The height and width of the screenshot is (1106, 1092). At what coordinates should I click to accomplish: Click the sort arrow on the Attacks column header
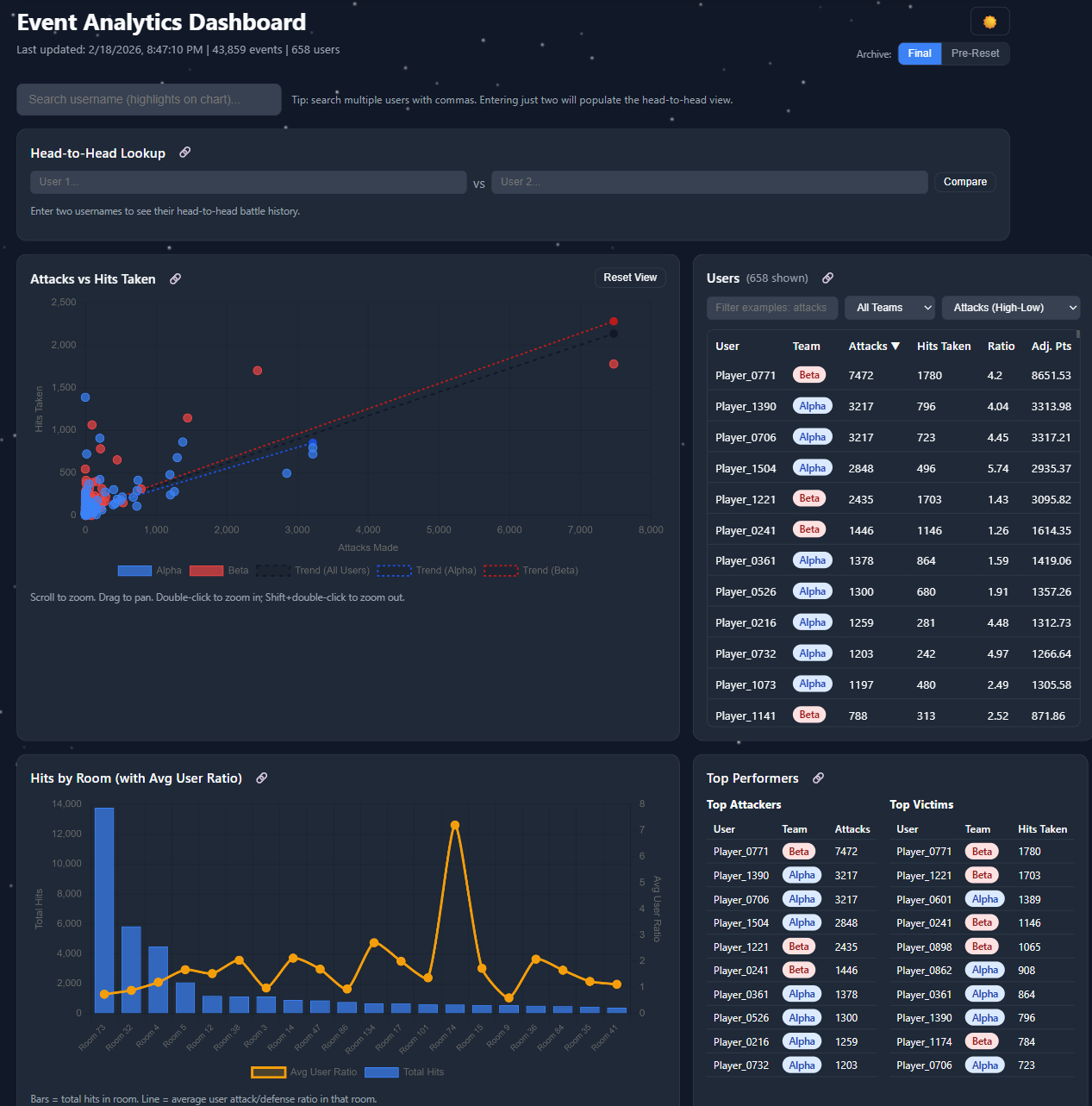point(895,346)
